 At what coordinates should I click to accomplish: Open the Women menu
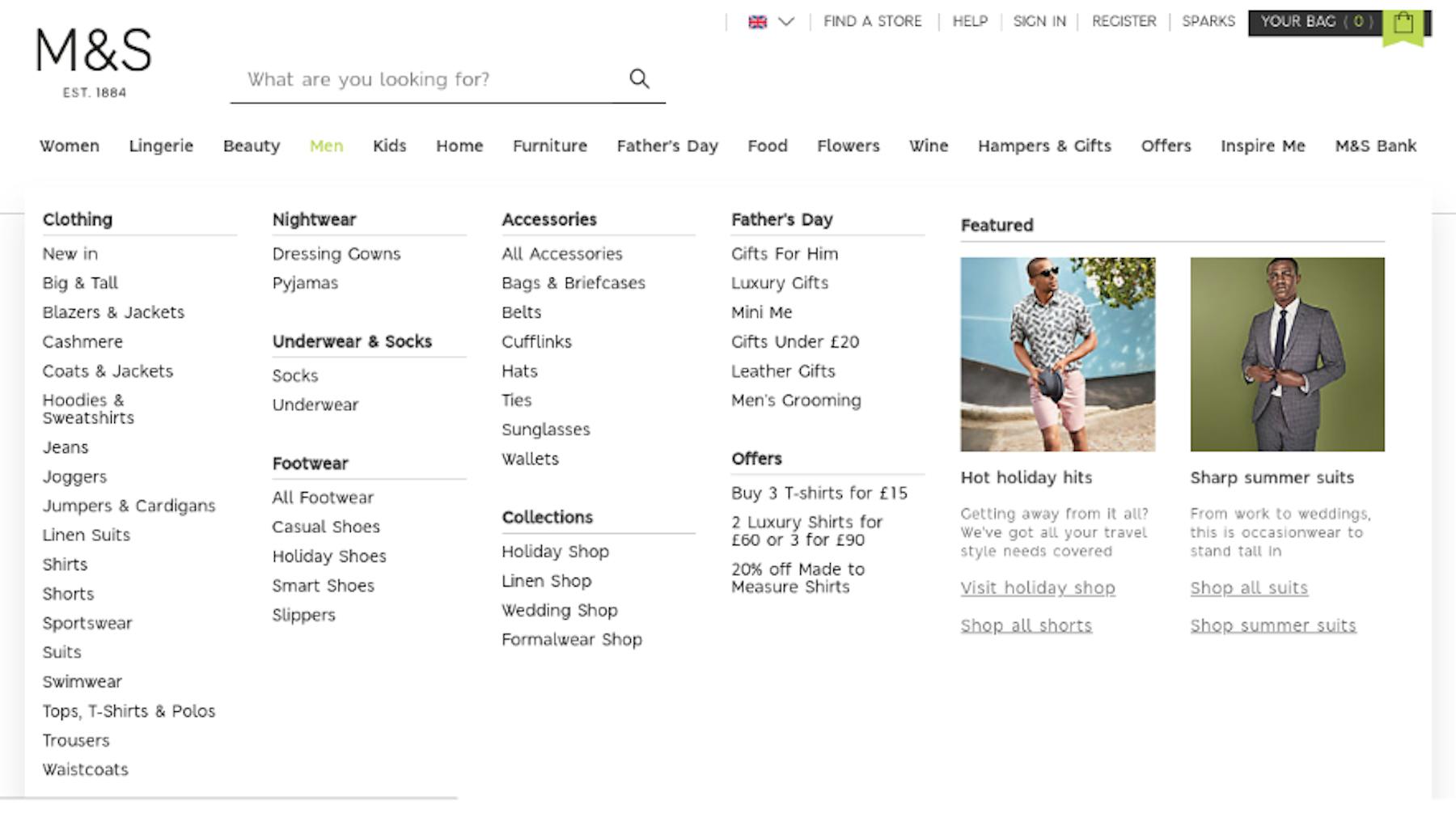[70, 146]
